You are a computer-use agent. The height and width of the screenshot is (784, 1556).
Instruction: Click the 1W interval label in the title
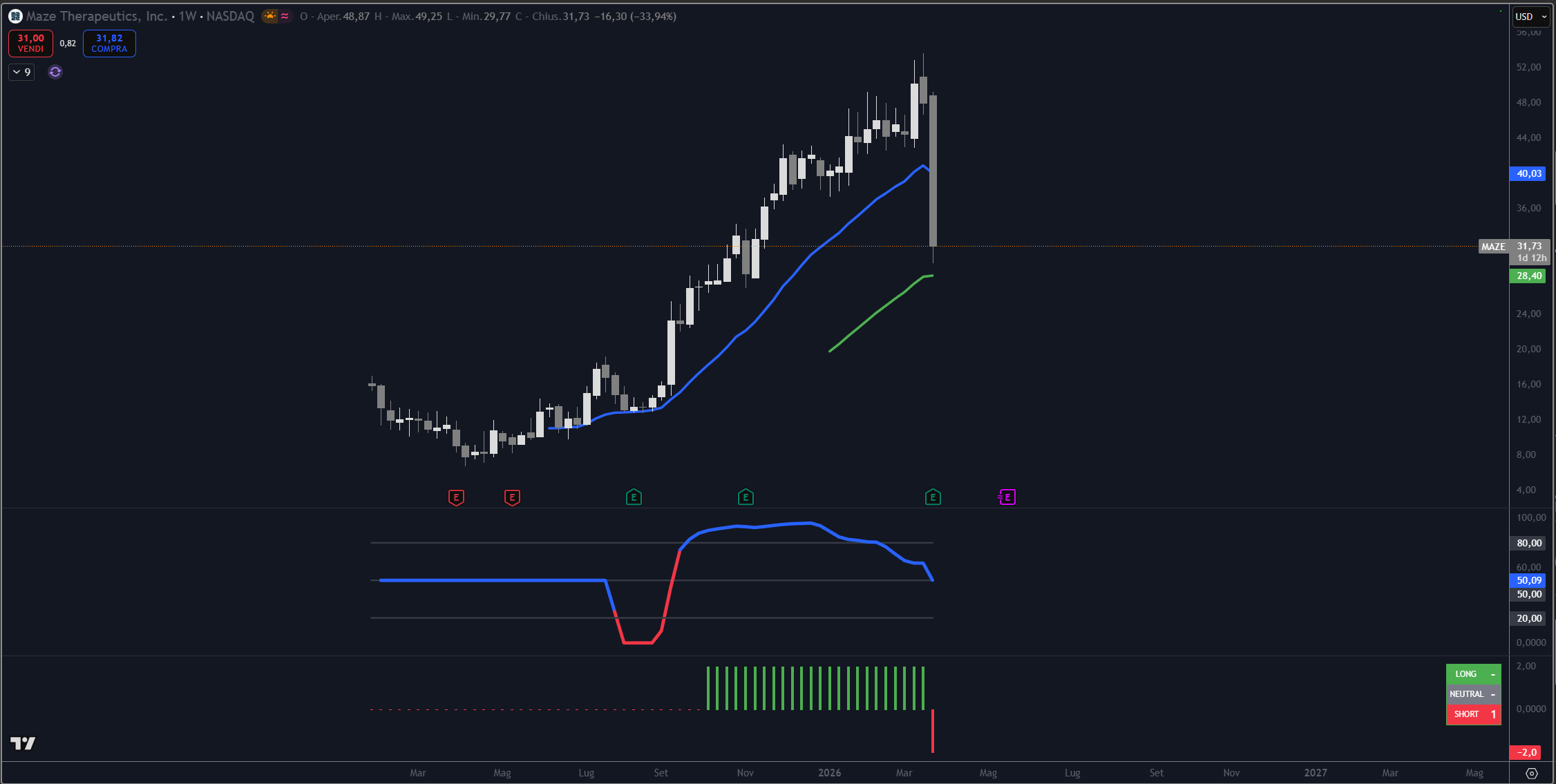coord(187,16)
